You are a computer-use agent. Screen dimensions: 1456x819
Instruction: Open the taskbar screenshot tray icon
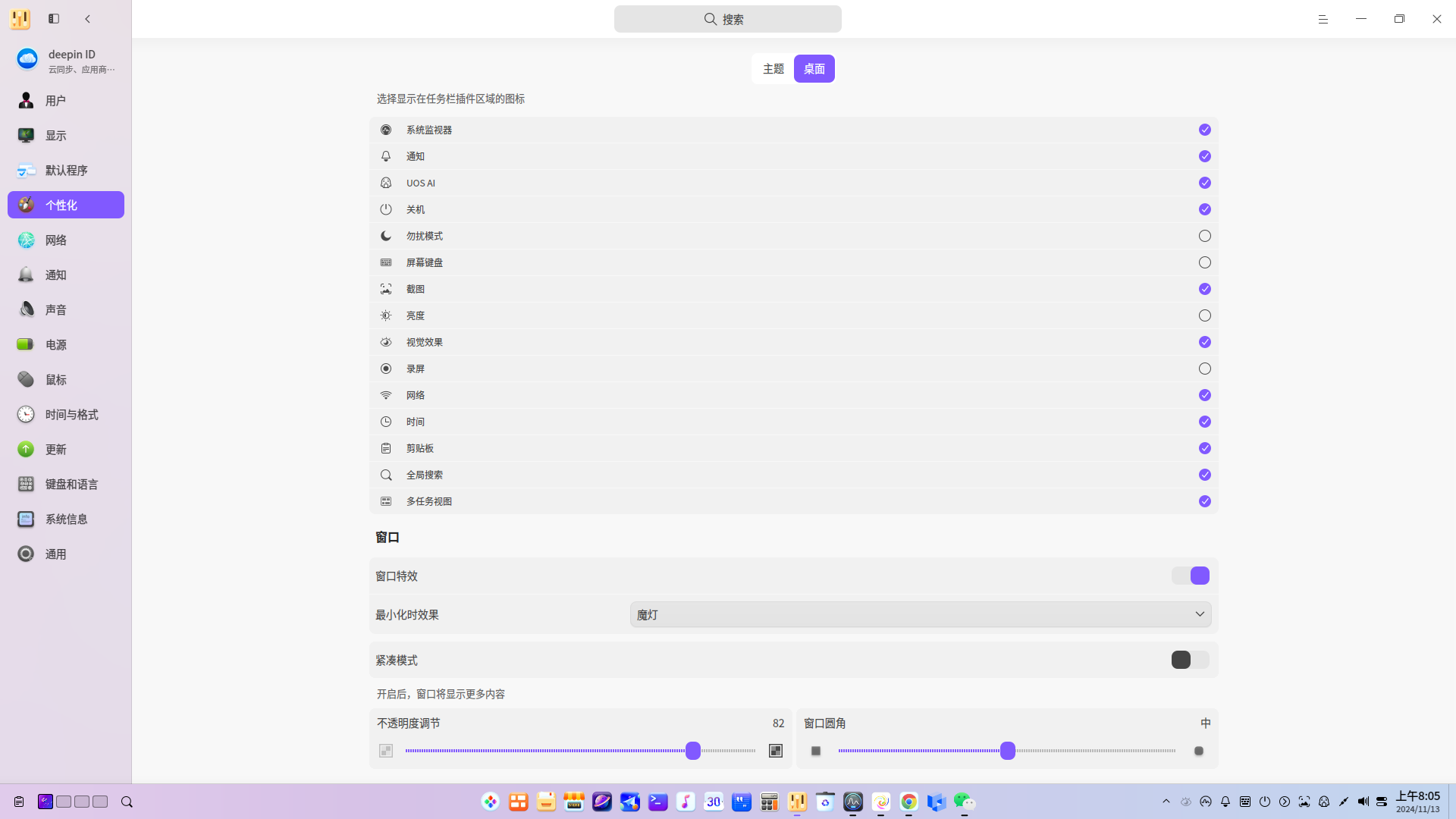coord(1304,802)
